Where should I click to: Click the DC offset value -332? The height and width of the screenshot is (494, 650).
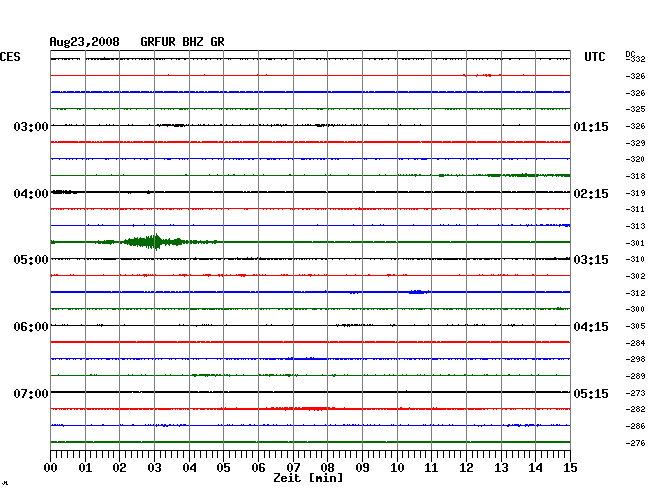click(x=636, y=59)
